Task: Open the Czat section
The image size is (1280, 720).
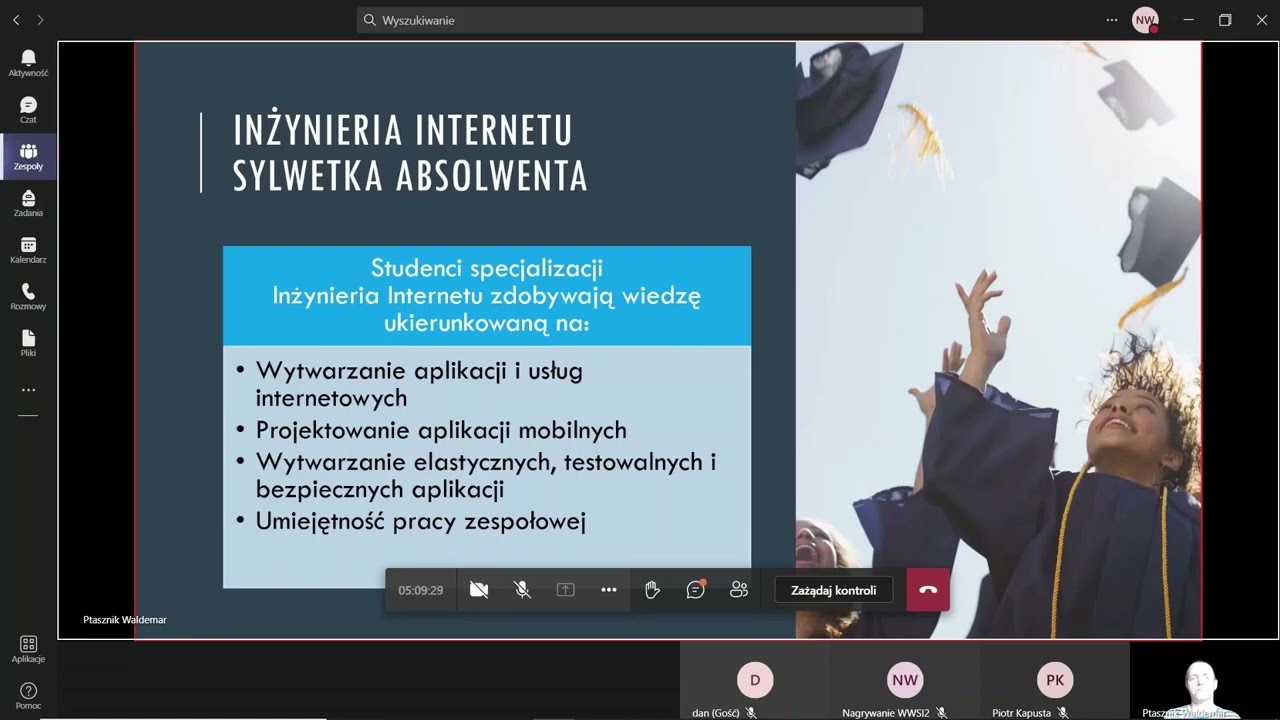Action: pos(28,110)
